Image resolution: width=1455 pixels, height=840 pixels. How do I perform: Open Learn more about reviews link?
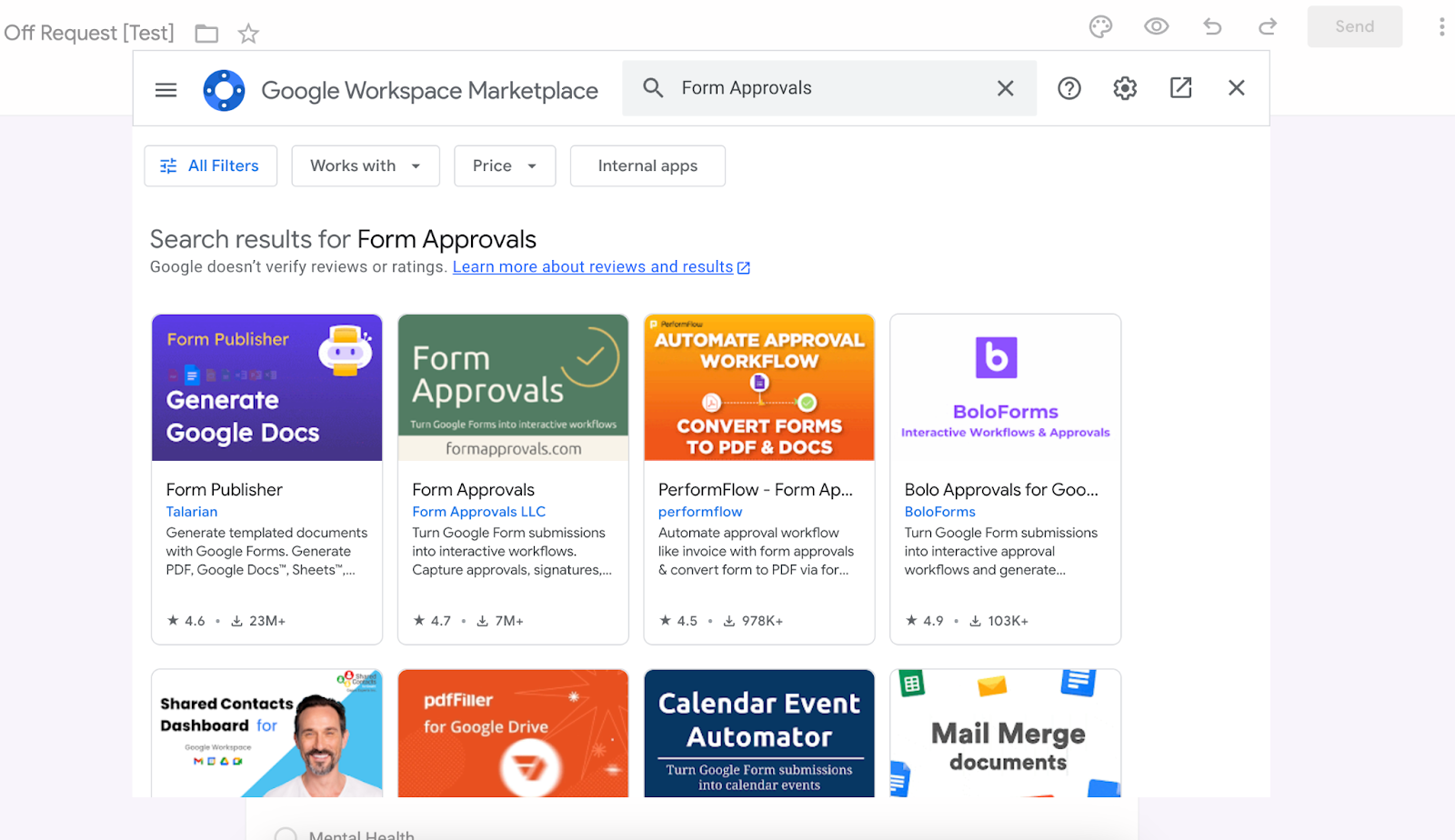coord(593,267)
